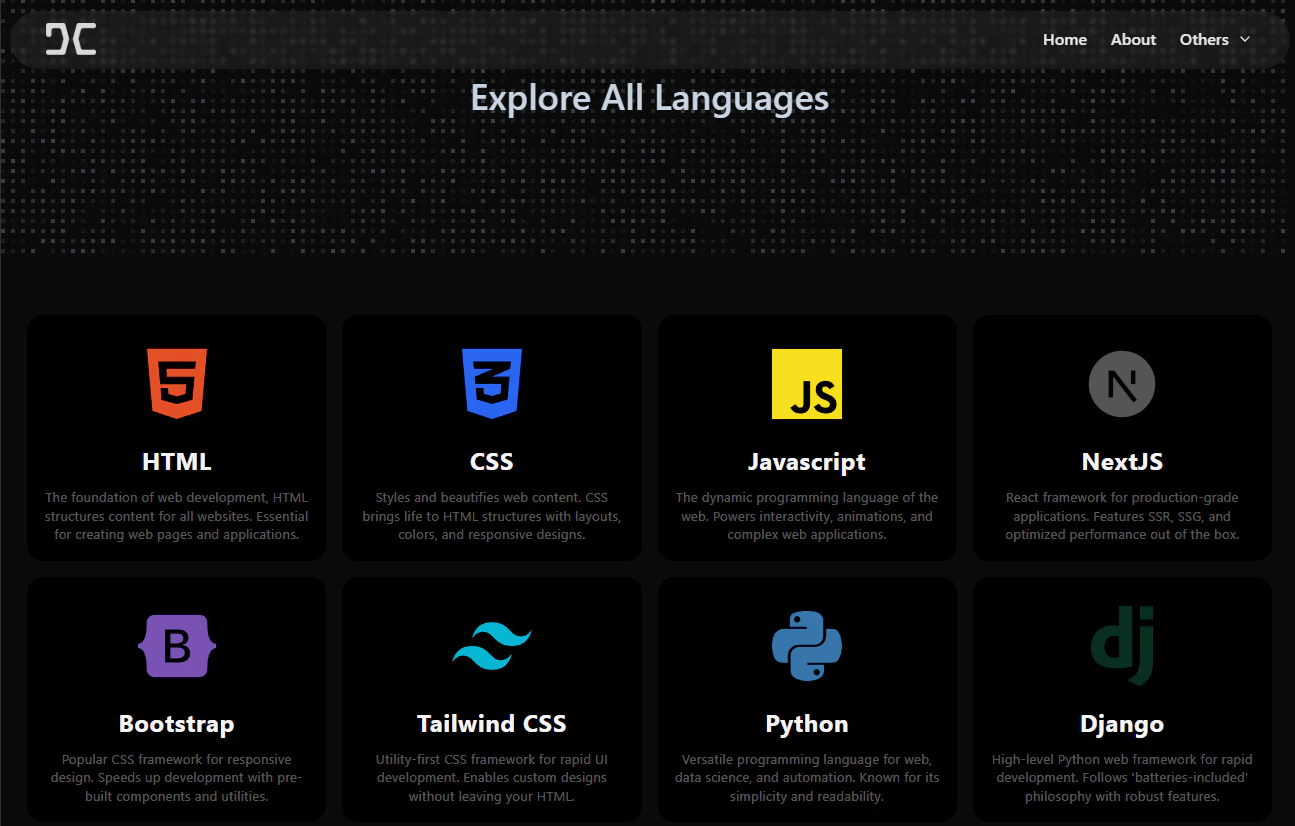Click the Tailwind CSS wave logo
1295x826 pixels.
click(x=492, y=646)
